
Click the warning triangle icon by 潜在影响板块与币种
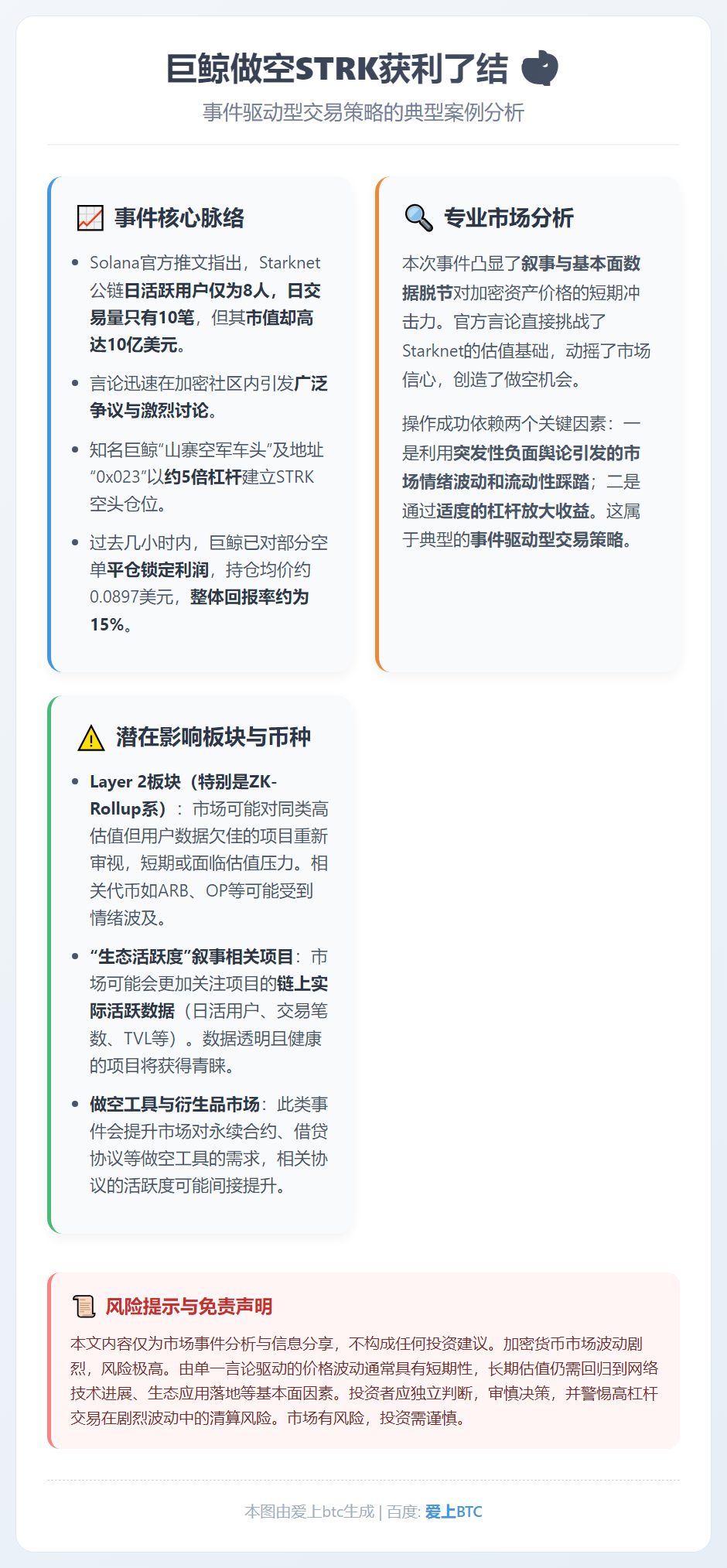tap(91, 738)
